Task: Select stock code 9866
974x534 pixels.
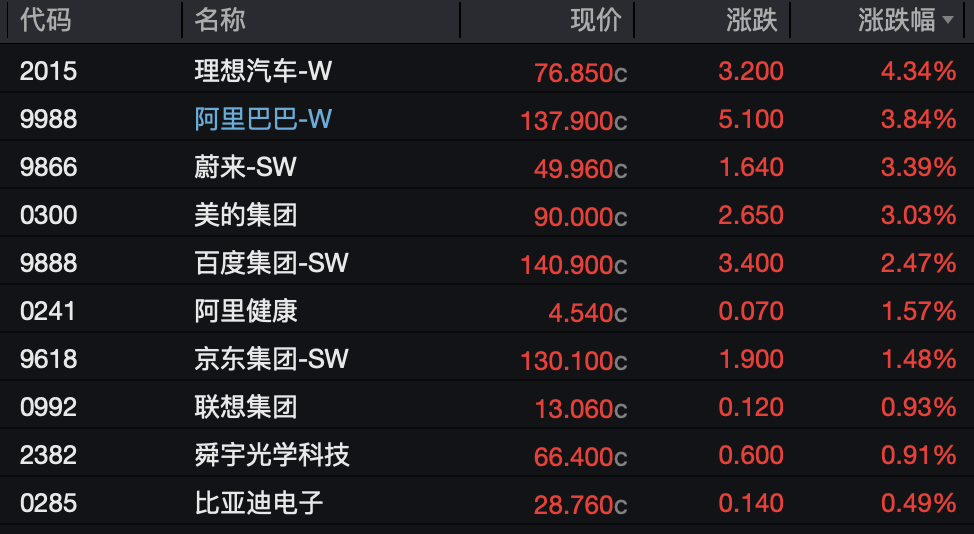Action: tap(48, 166)
